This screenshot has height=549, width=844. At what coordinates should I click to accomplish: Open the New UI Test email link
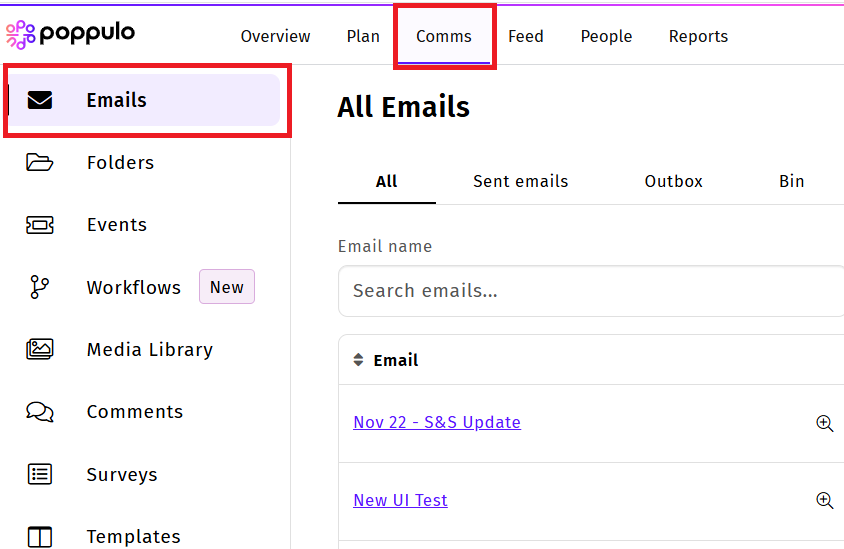click(x=400, y=500)
